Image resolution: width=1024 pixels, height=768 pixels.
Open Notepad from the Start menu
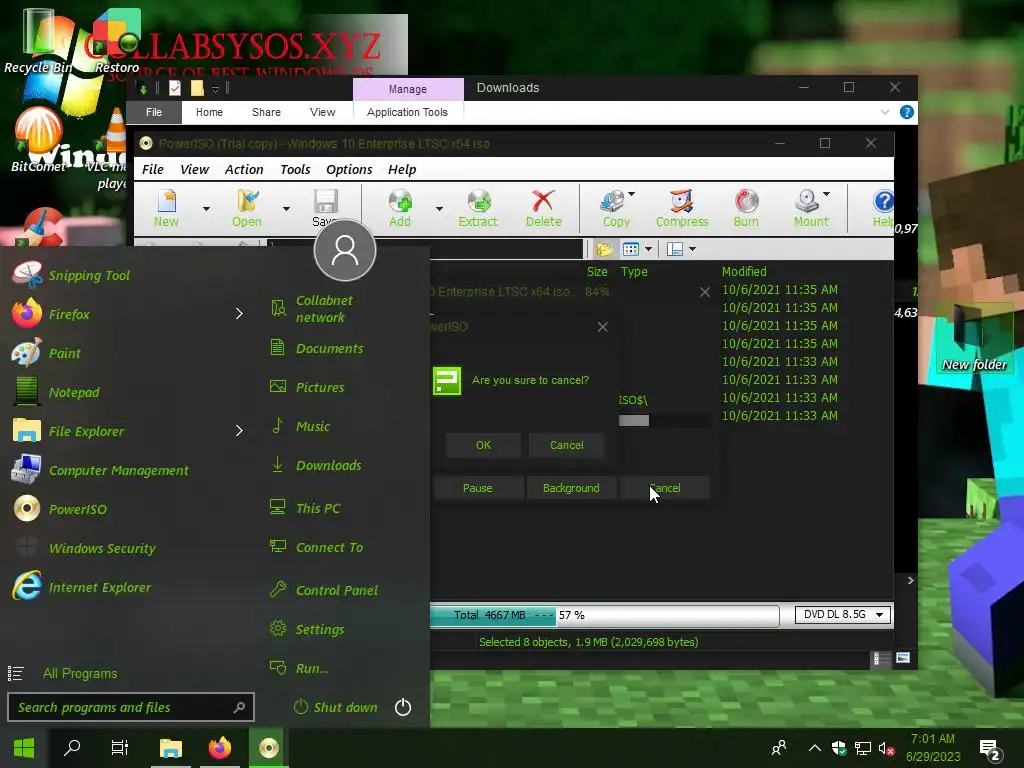74,392
